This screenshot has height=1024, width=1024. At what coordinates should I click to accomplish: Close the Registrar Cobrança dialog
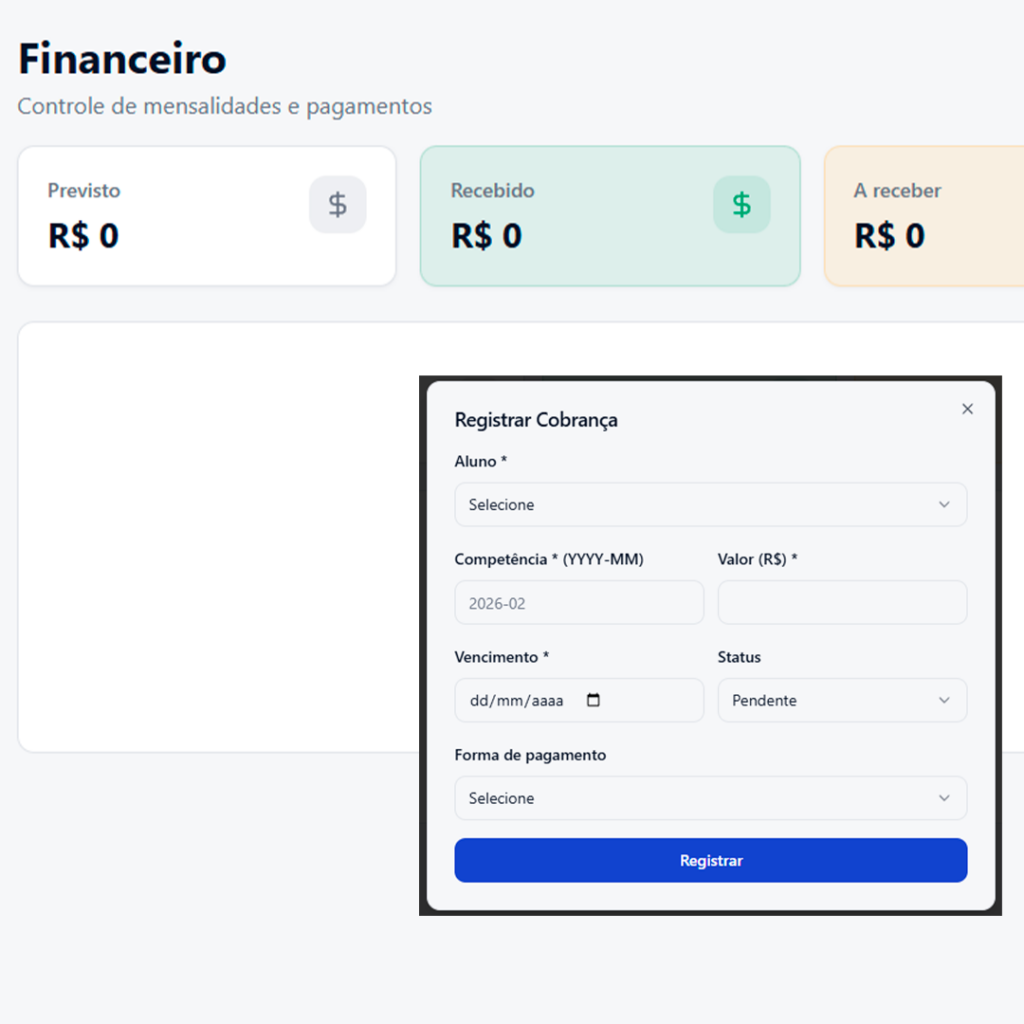pyautogui.click(x=967, y=409)
